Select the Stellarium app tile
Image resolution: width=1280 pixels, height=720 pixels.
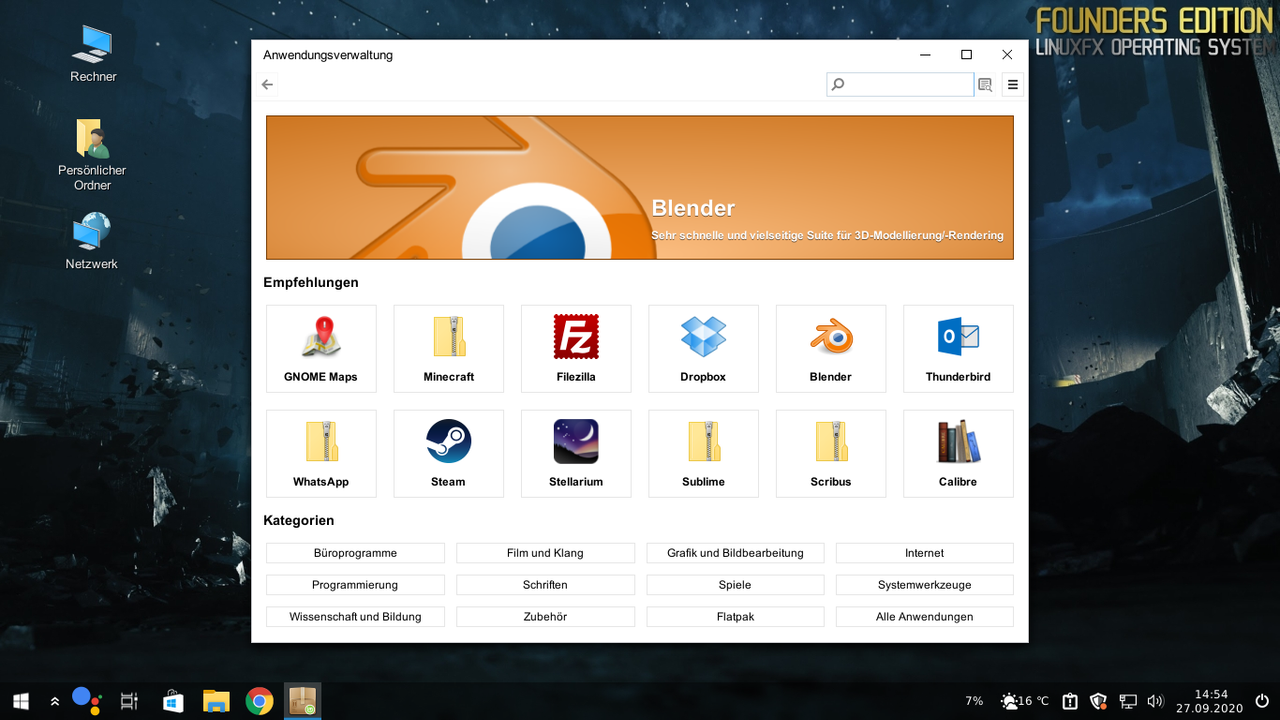(576, 454)
